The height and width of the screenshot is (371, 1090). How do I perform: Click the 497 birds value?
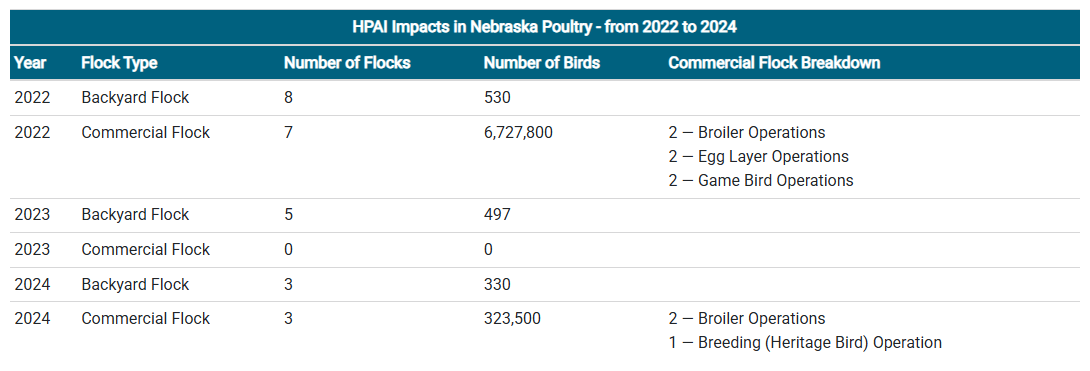[x=497, y=215]
